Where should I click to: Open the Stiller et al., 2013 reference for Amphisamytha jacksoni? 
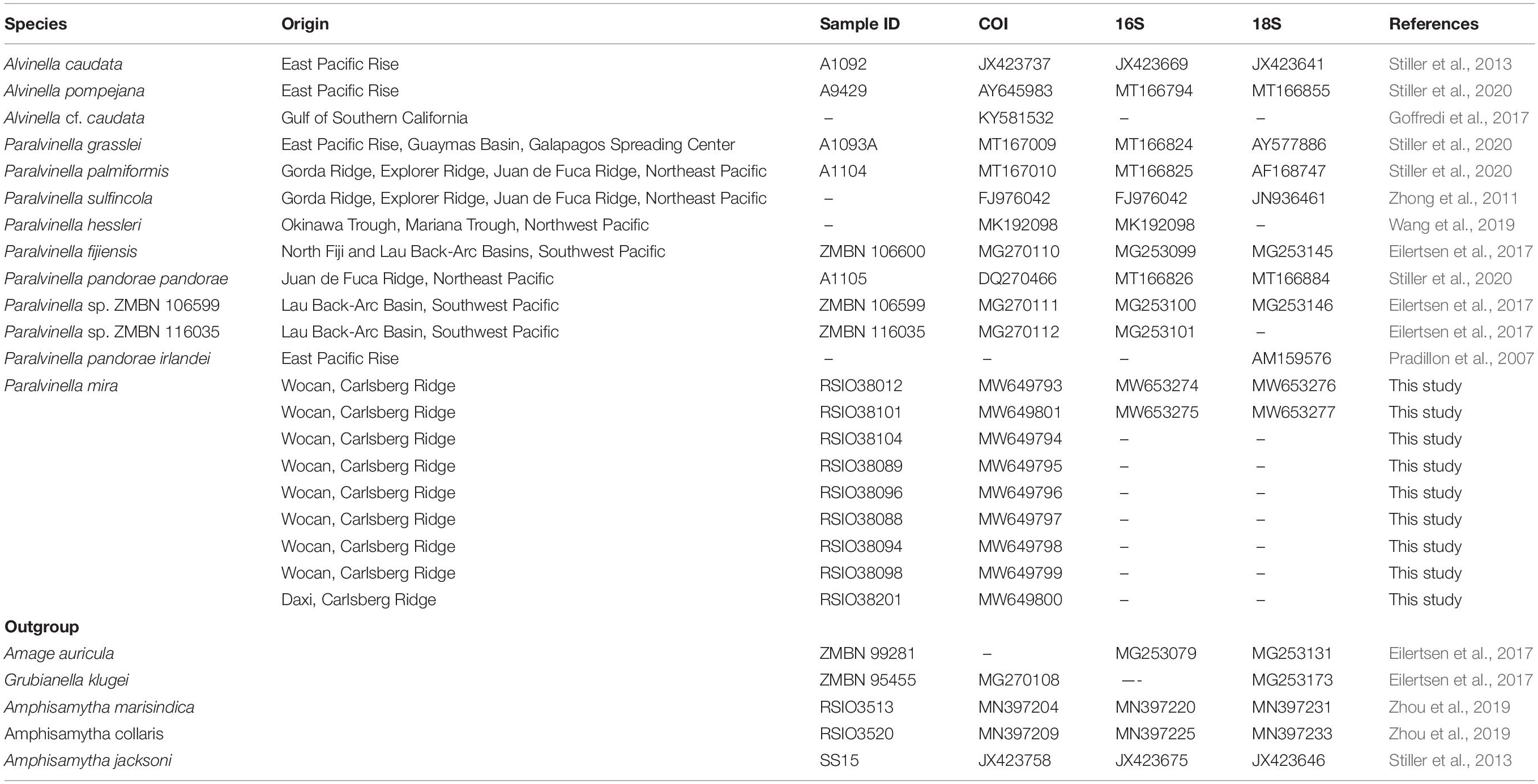(x=1450, y=761)
